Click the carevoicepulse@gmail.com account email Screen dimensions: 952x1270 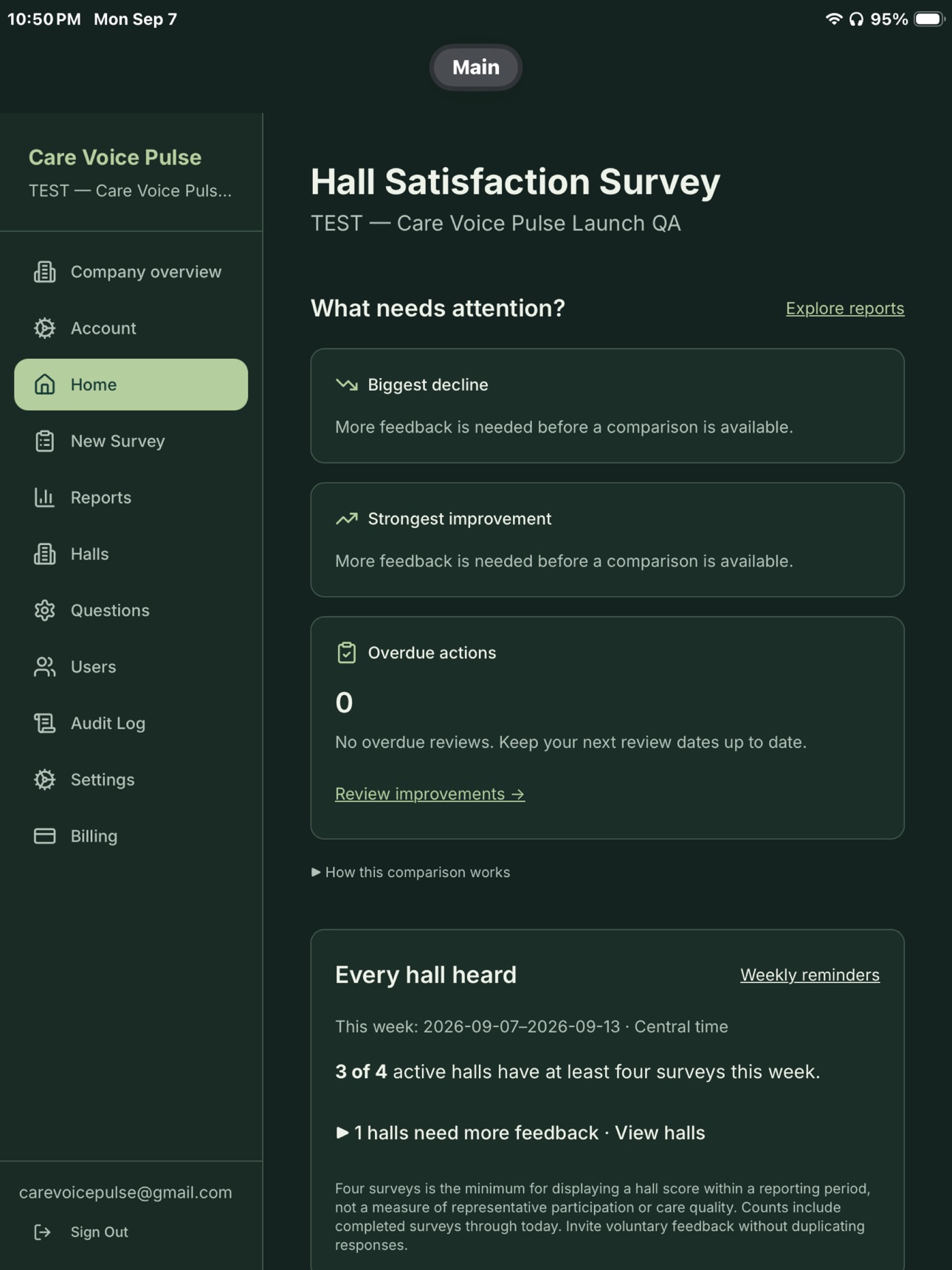[125, 1192]
